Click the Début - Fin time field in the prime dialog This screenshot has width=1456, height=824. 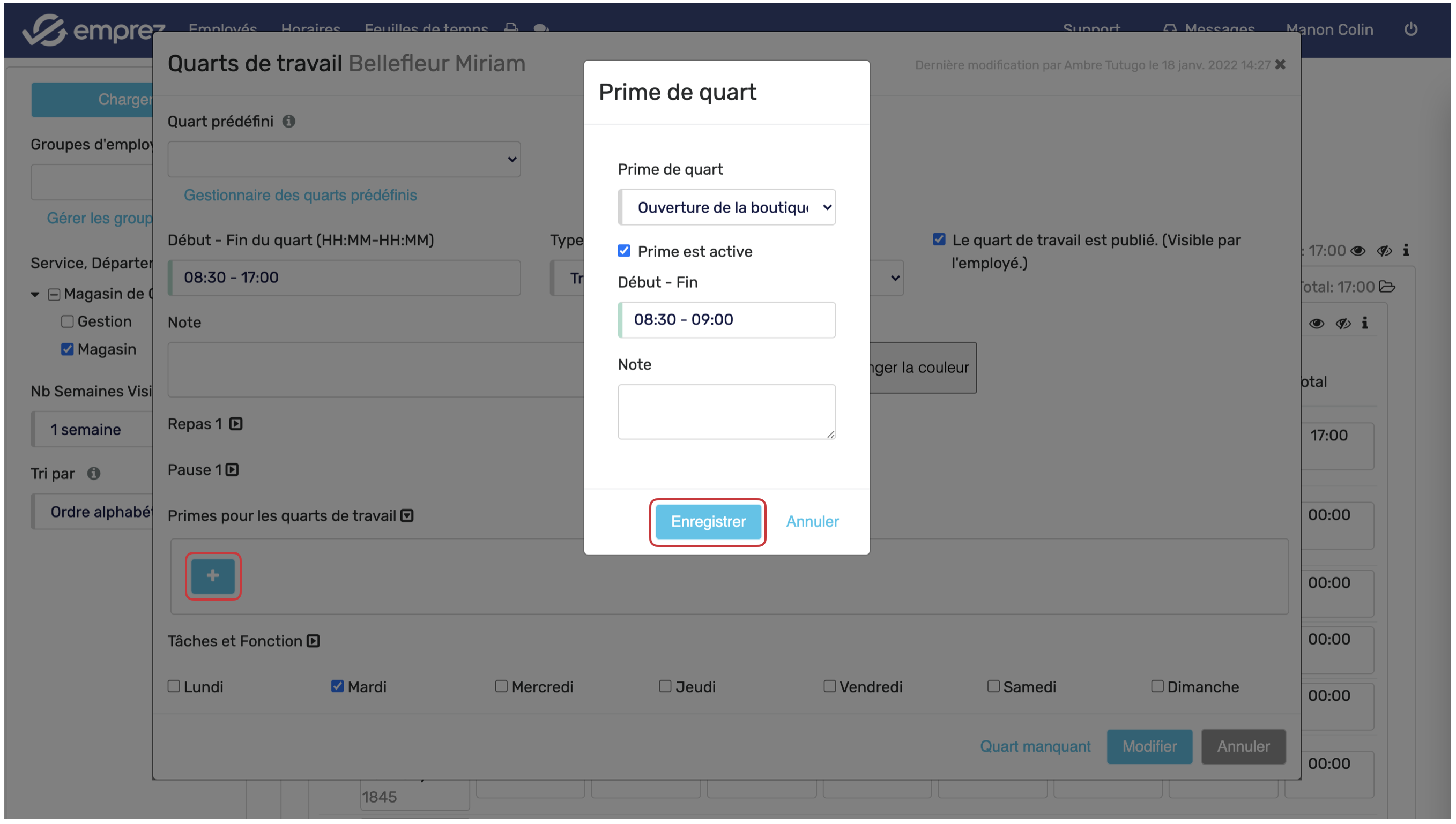click(727, 320)
